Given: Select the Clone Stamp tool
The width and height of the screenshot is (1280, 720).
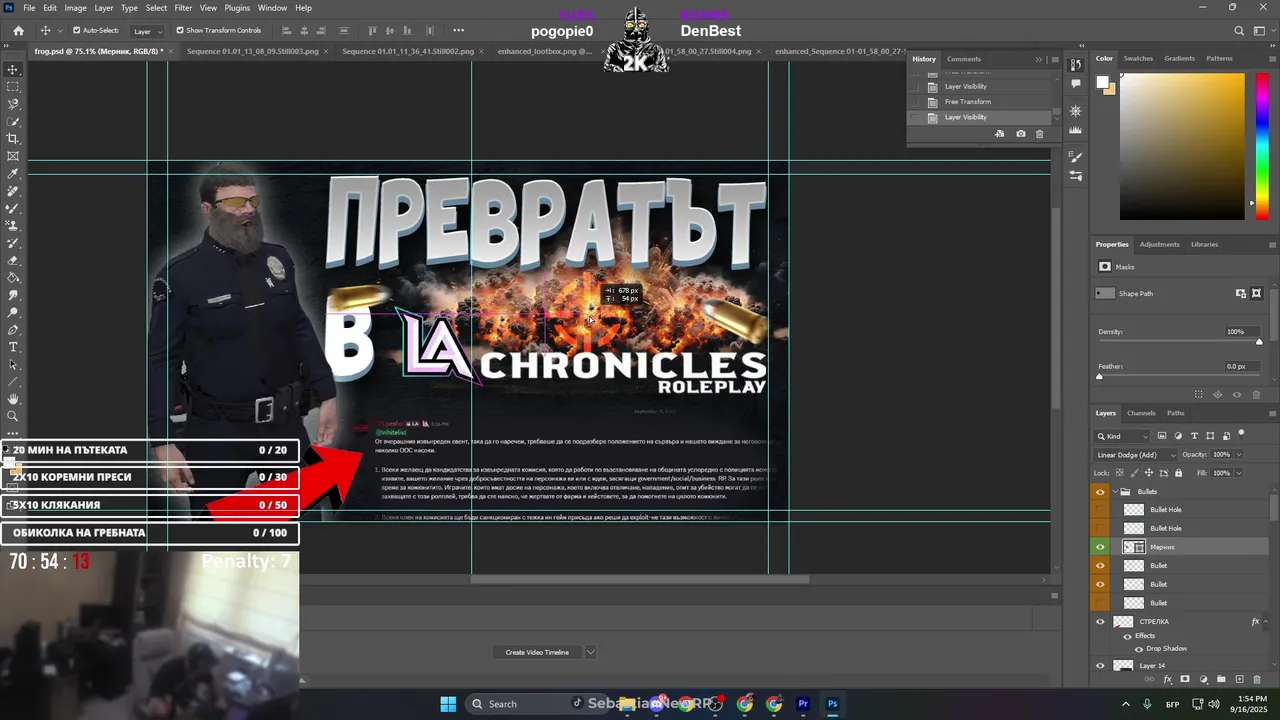Looking at the screenshot, I should (x=13, y=226).
